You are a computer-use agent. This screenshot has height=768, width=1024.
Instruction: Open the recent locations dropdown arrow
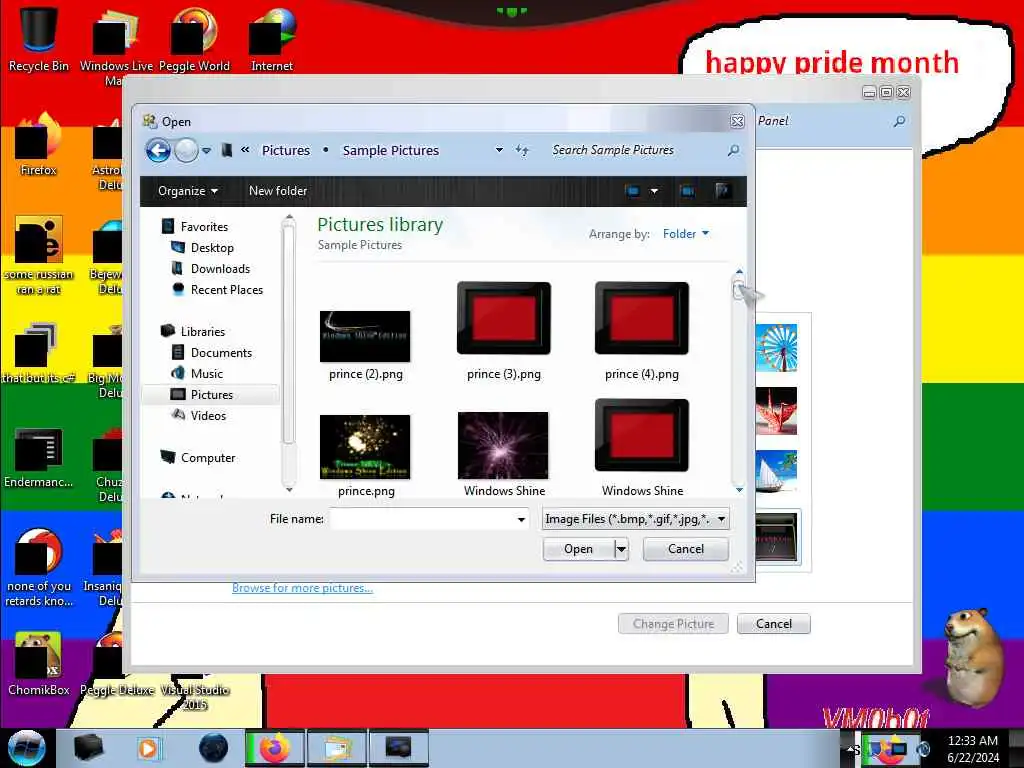click(206, 151)
